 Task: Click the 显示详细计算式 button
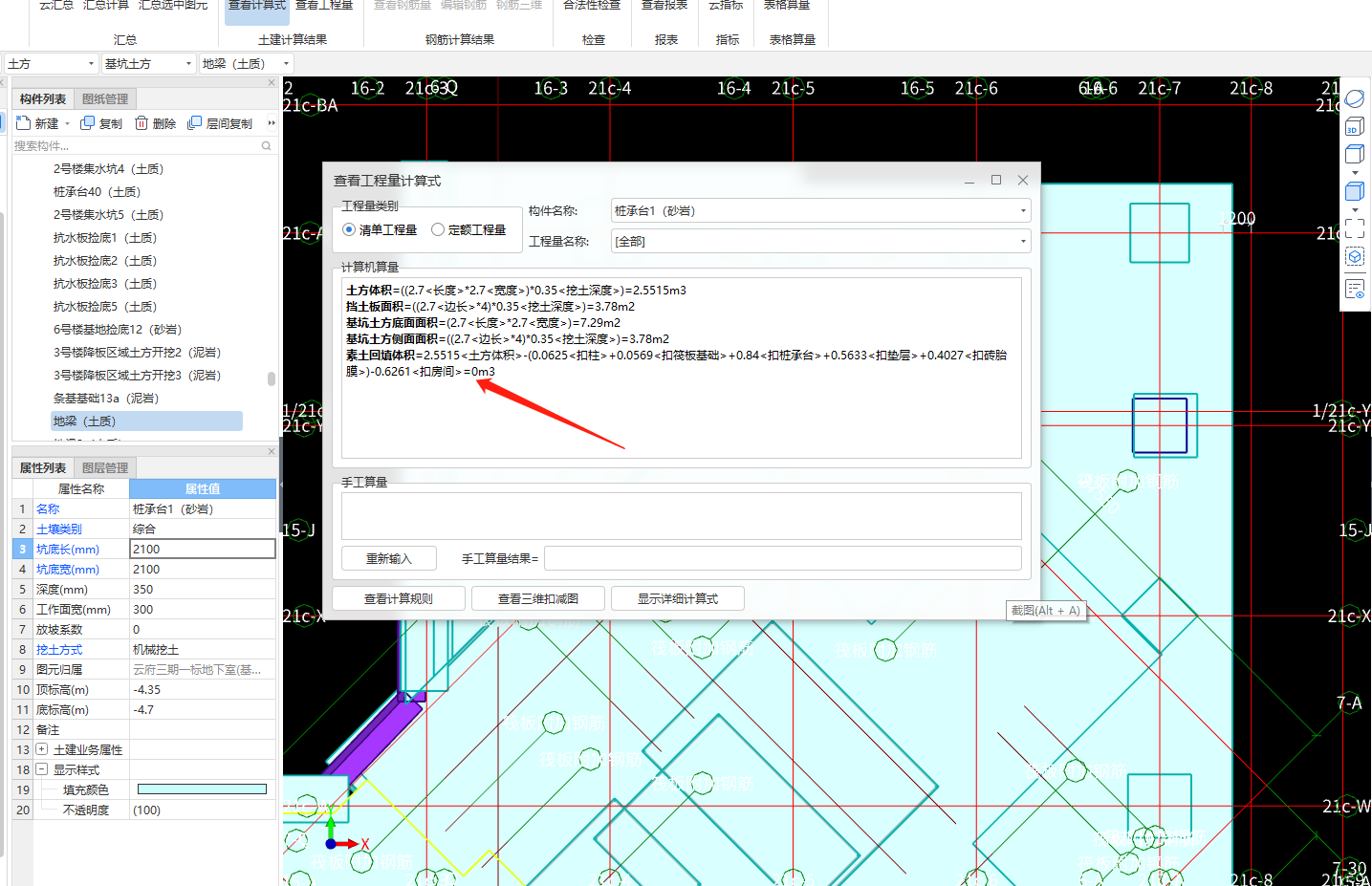(x=678, y=598)
